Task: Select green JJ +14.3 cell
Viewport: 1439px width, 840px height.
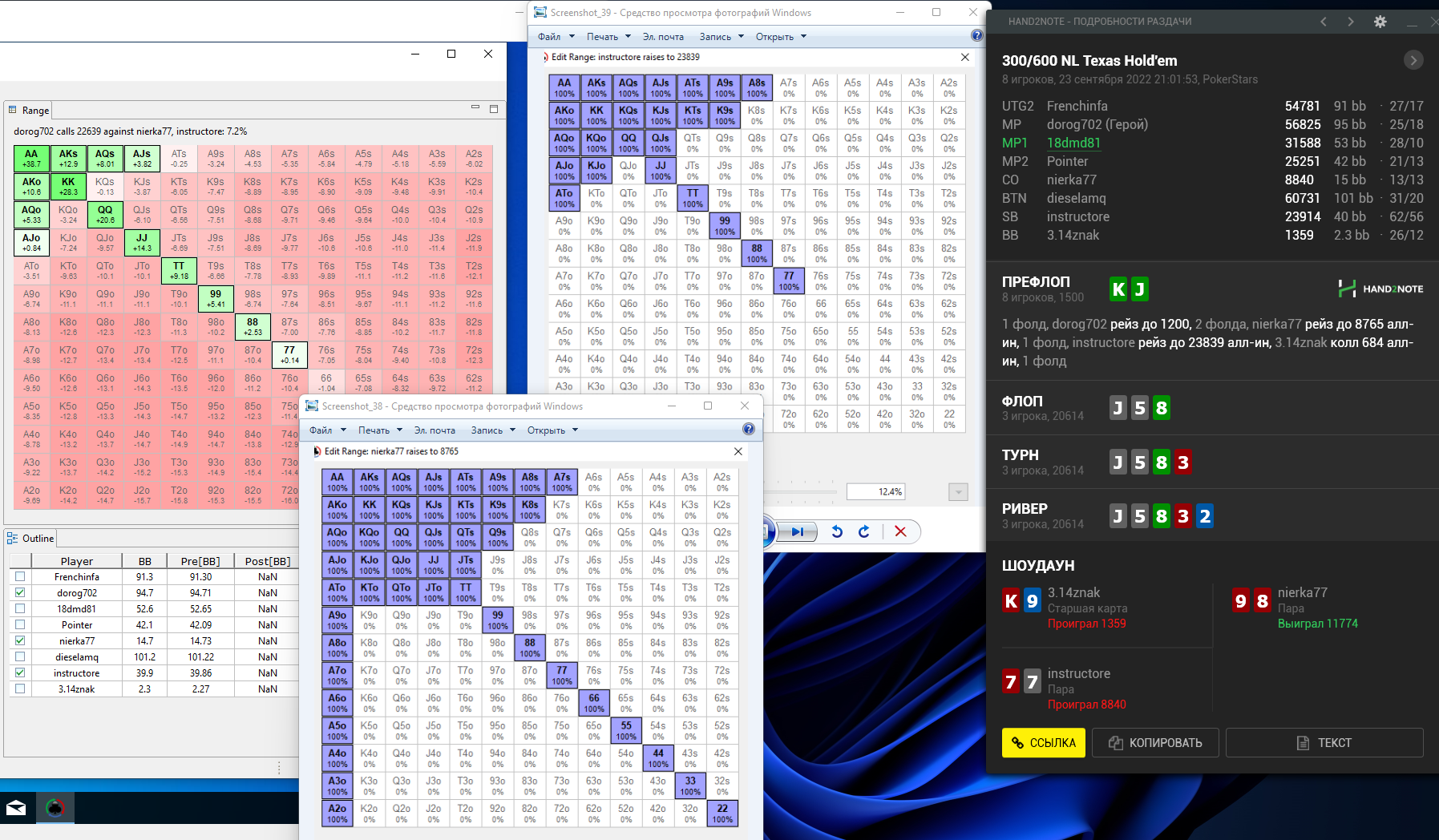Action: (142, 242)
